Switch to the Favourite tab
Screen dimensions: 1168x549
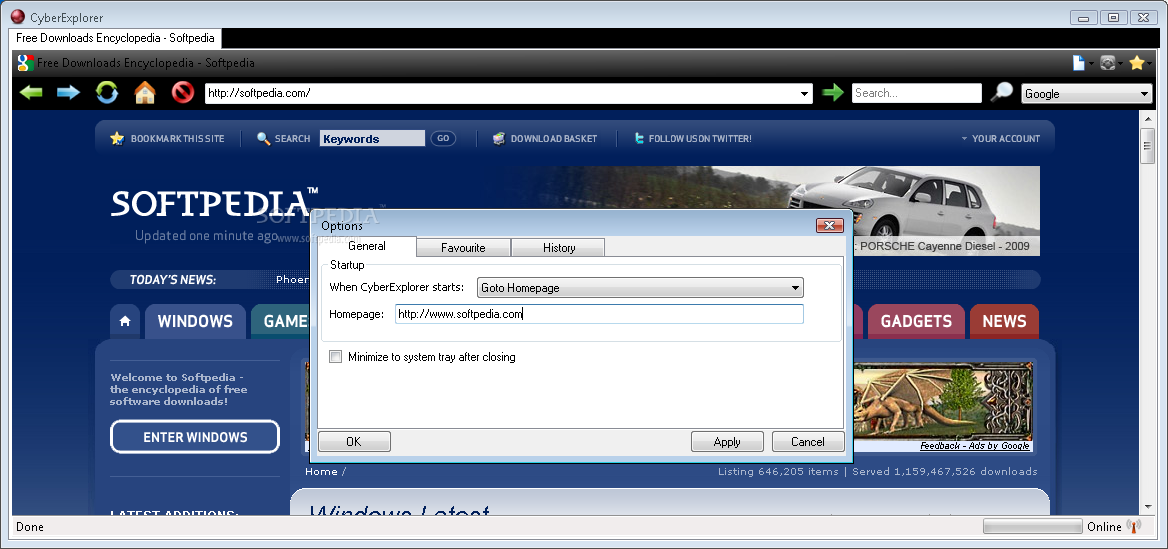463,248
